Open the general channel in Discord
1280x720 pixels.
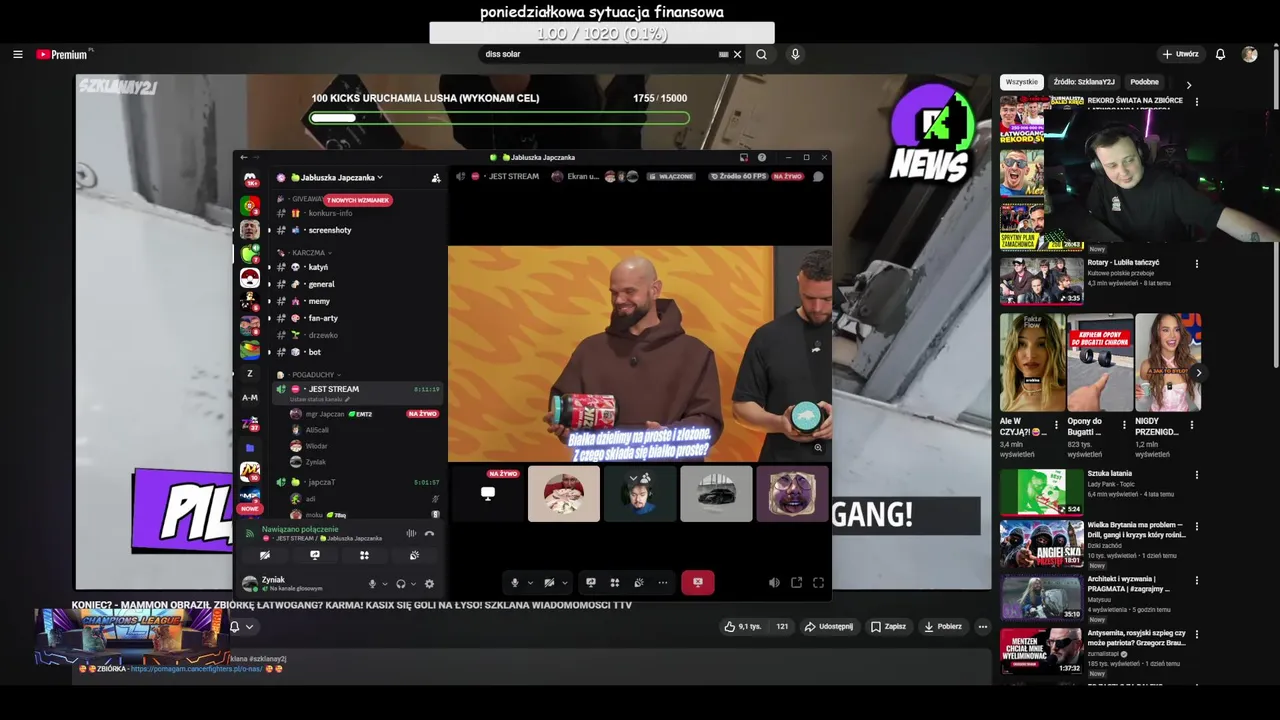[x=321, y=284]
